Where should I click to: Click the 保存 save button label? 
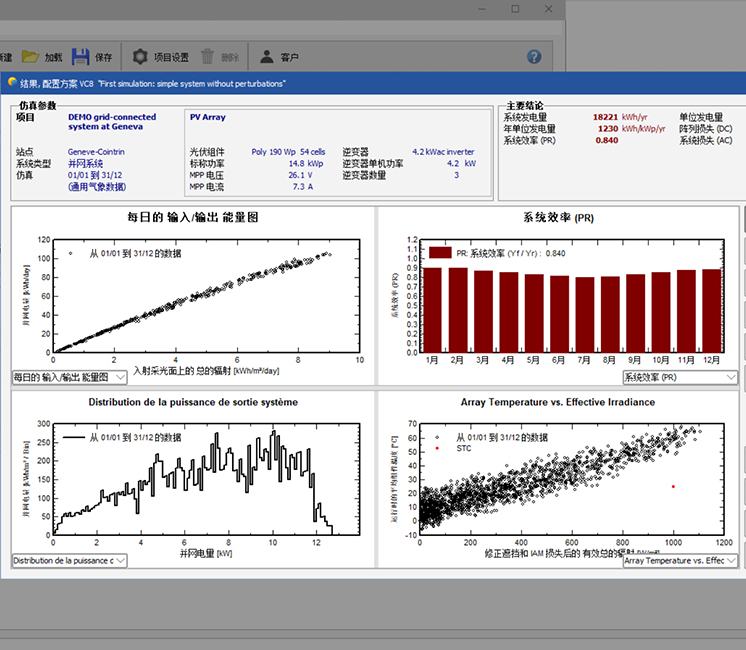pyautogui.click(x=103, y=58)
